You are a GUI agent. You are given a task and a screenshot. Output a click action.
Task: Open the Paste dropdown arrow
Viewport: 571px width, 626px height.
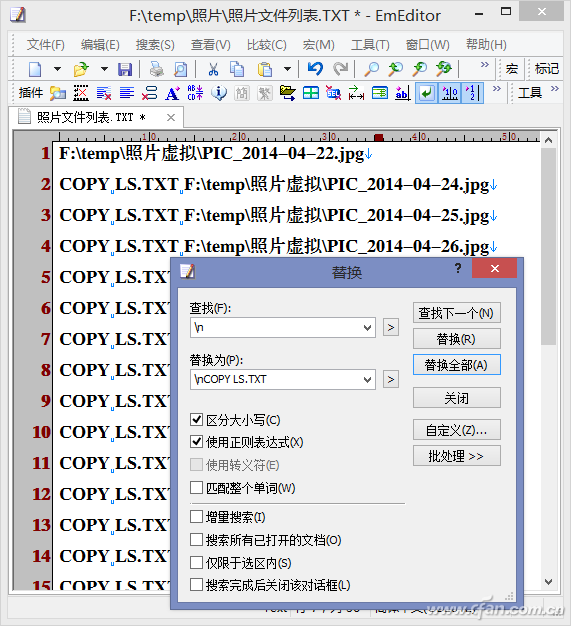(287, 69)
